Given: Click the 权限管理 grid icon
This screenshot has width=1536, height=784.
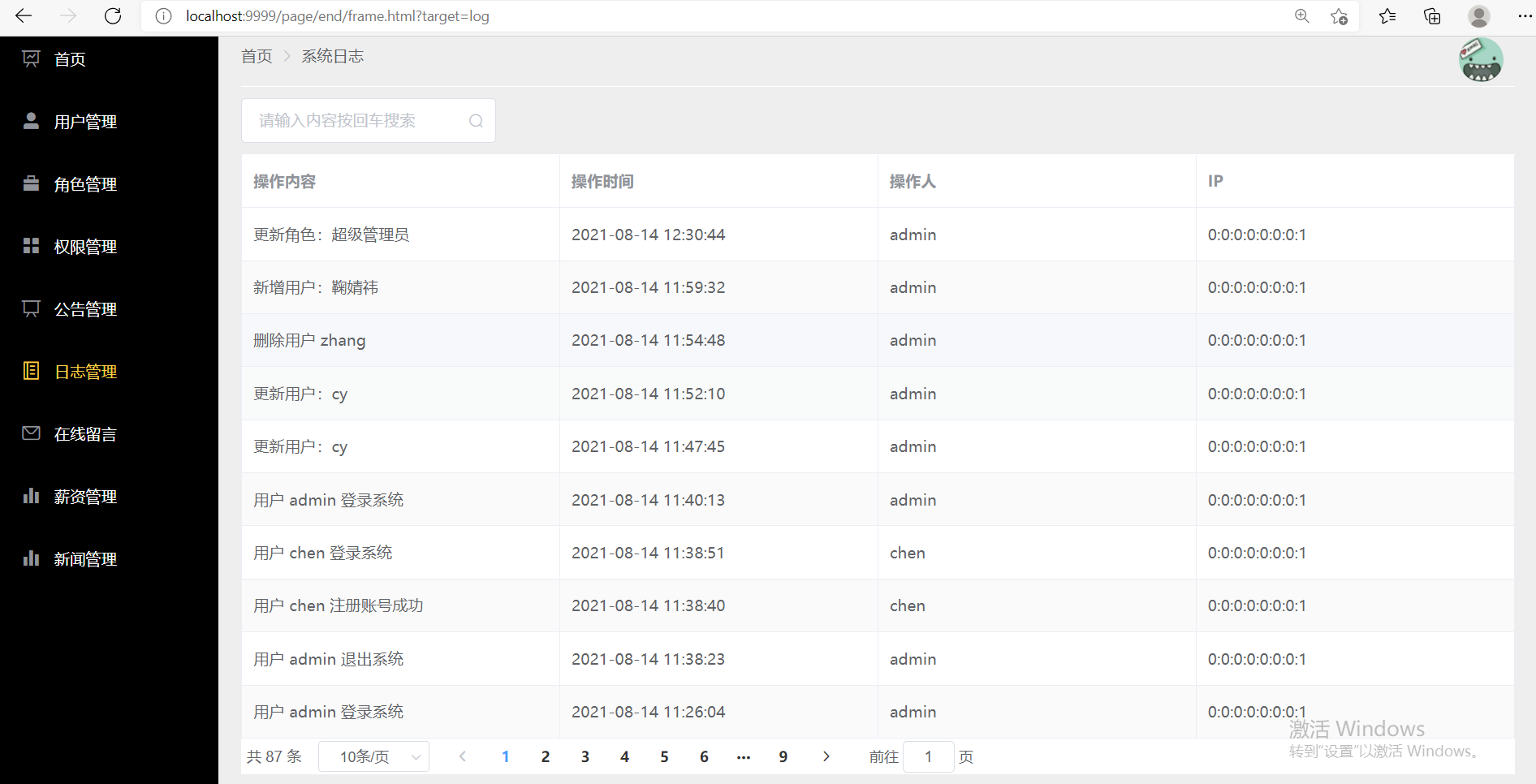Looking at the screenshot, I should tap(31, 246).
